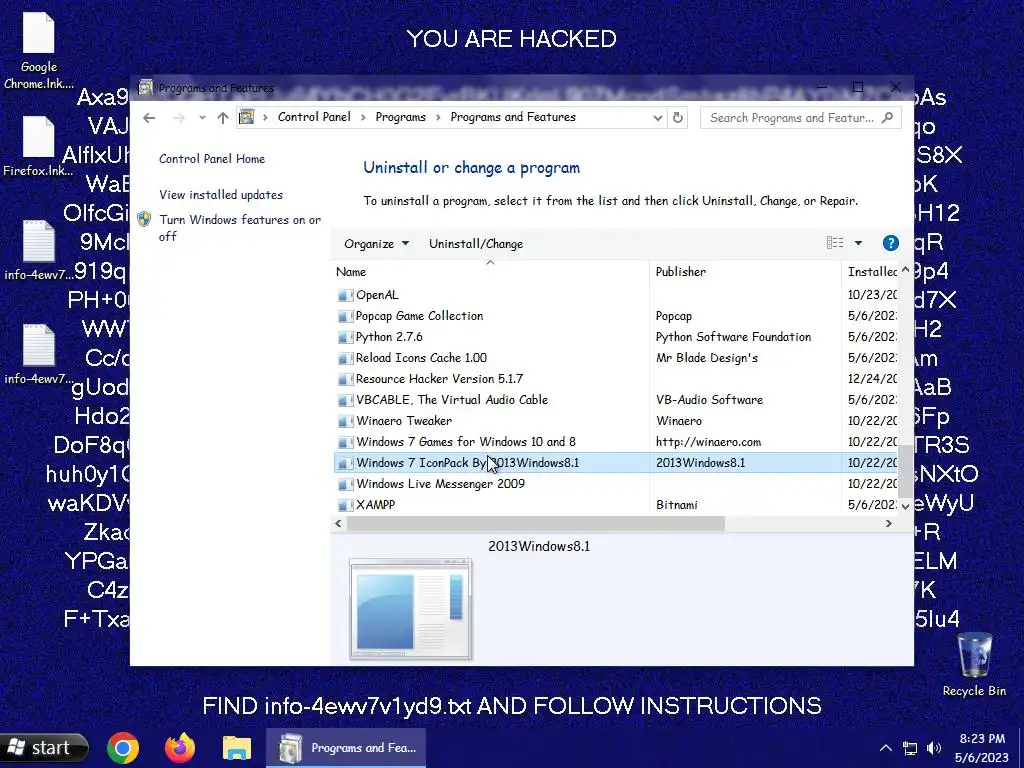
Task: Open the volume speaker tray icon
Action: 935,748
